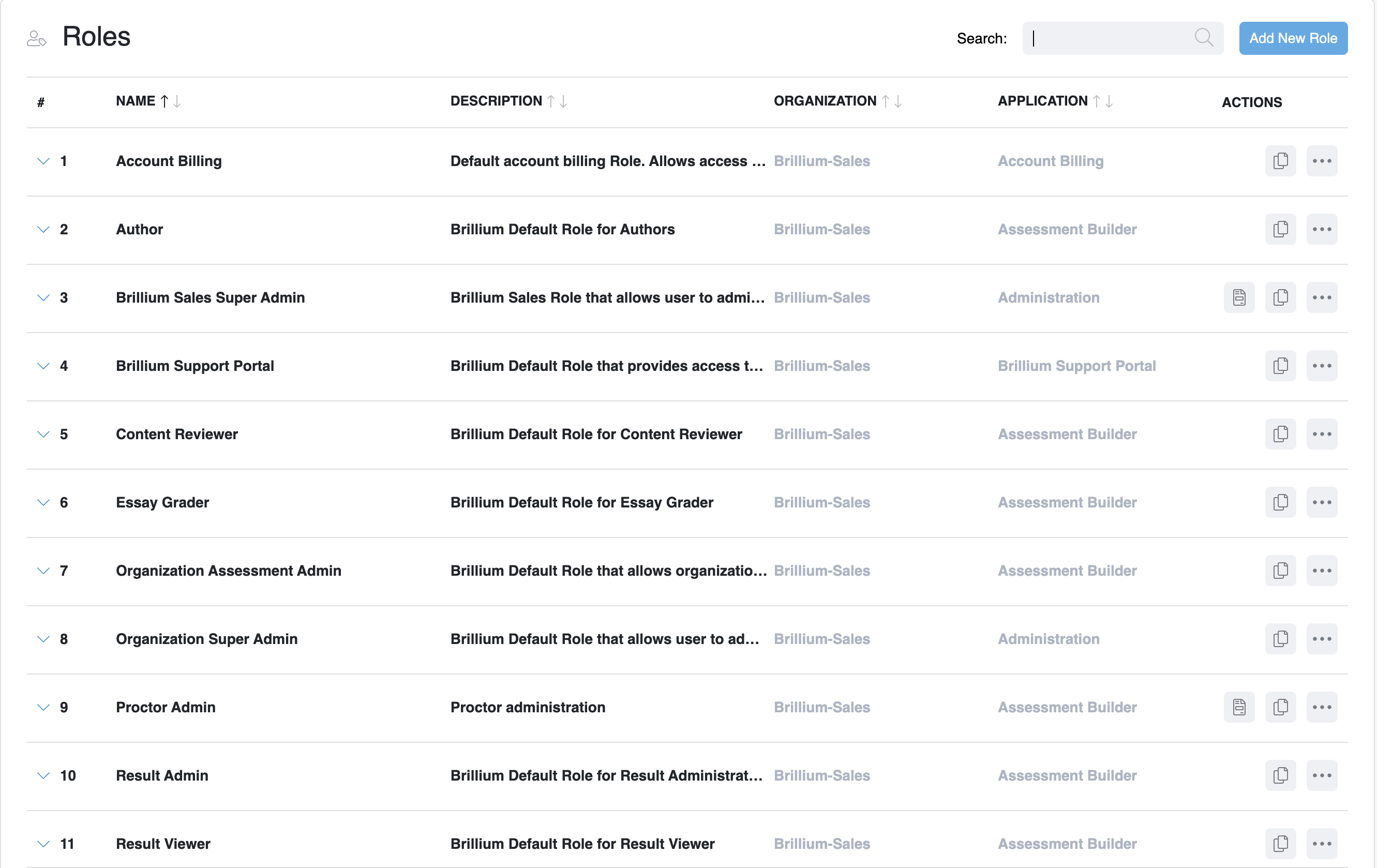Expand row 5 Content Reviewer details

coord(43,435)
